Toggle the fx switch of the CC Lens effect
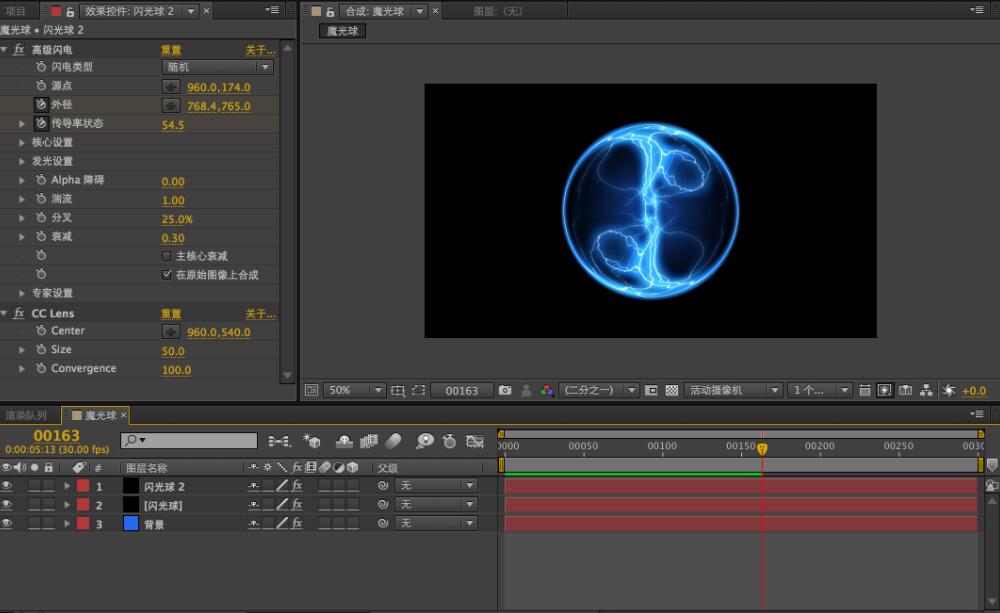The height and width of the screenshot is (613, 1000). 18,313
